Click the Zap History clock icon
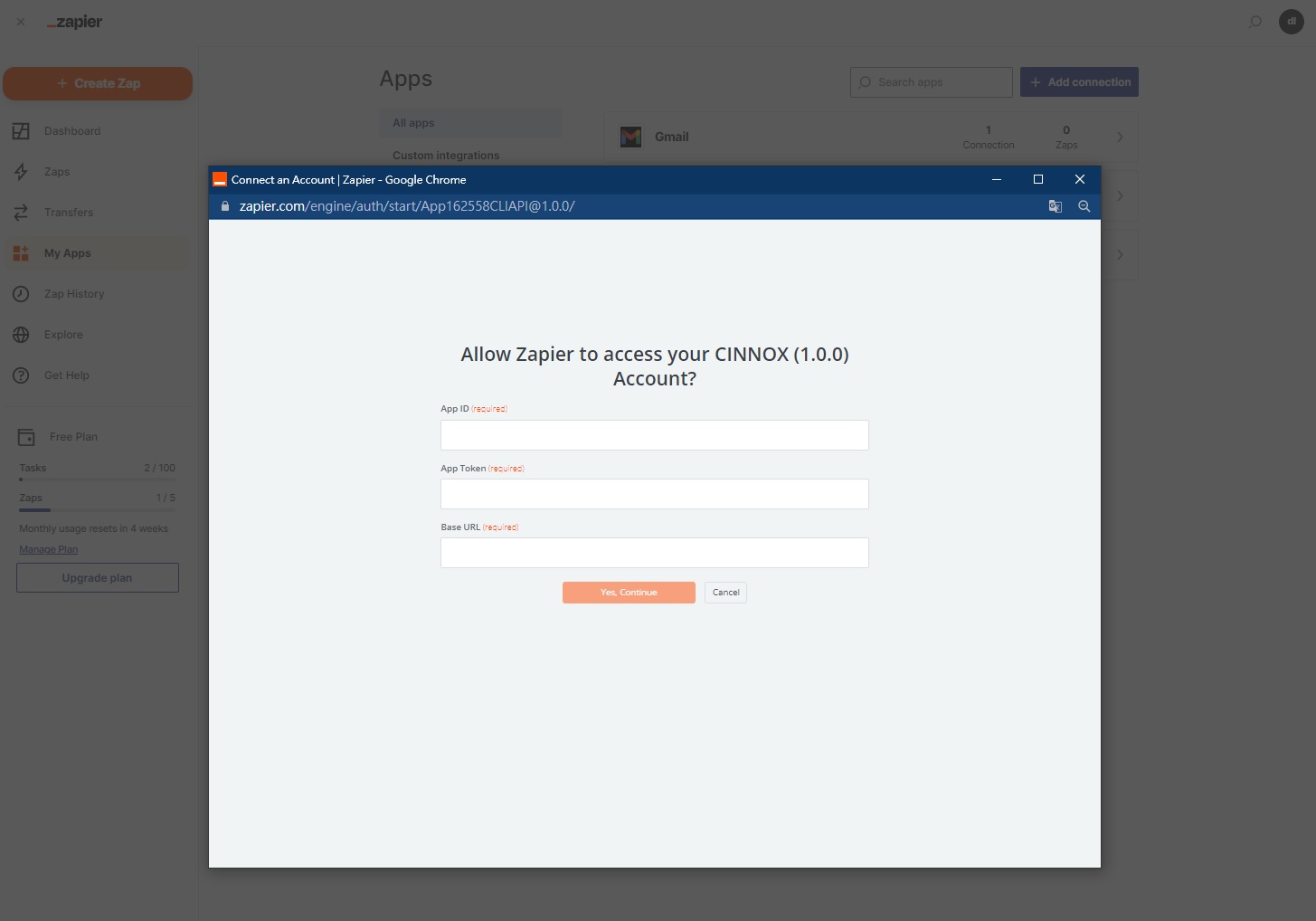This screenshot has height=921, width=1316. [x=21, y=294]
